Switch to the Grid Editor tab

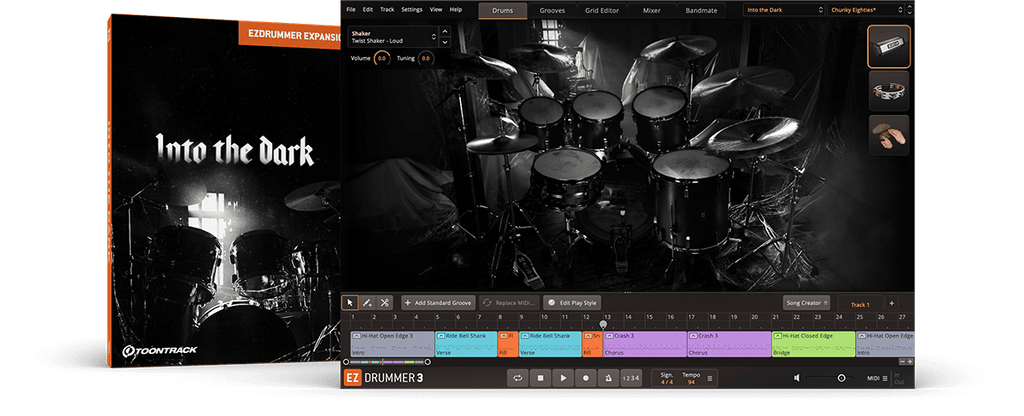point(603,10)
